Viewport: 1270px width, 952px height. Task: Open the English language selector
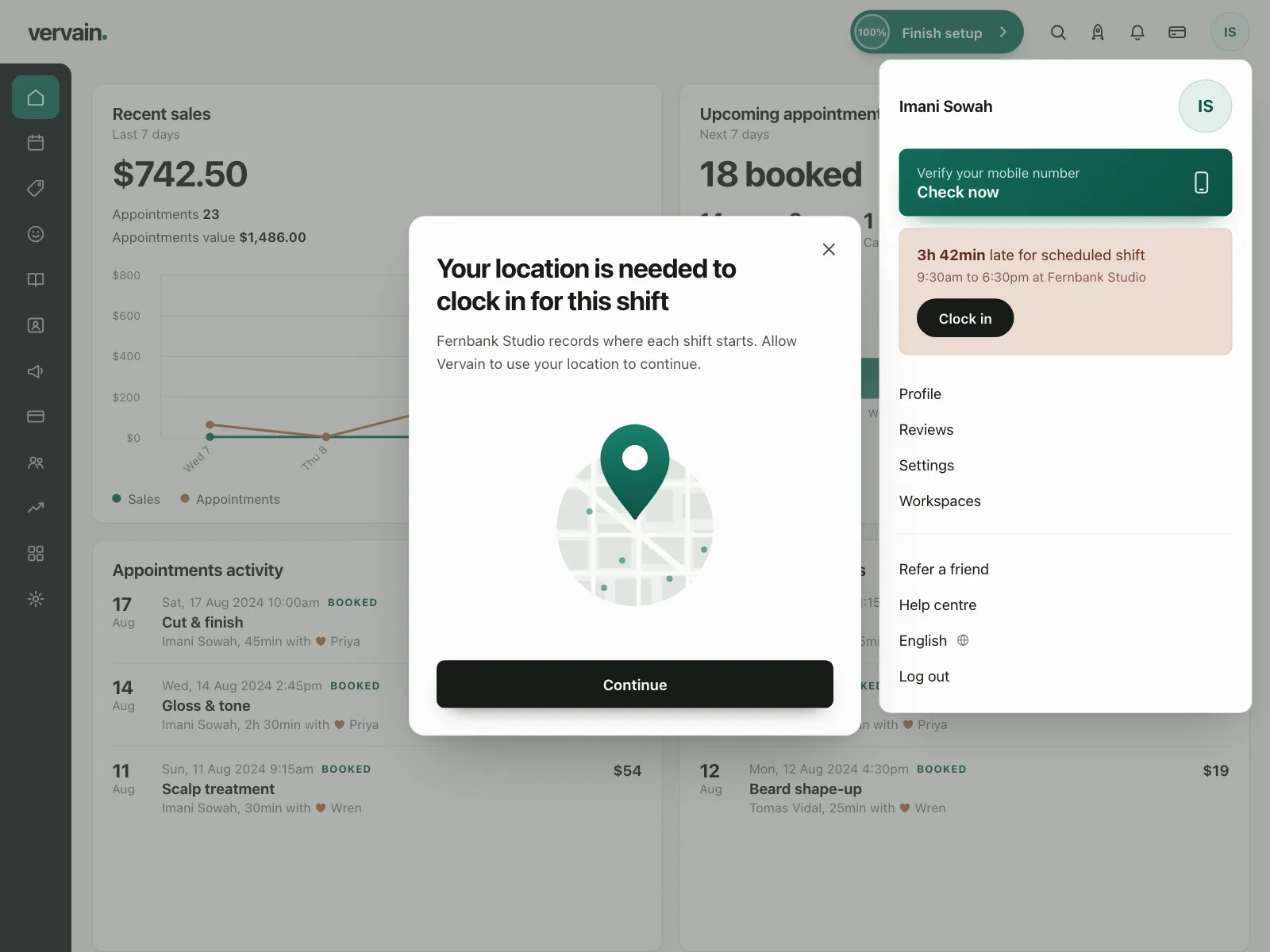click(x=934, y=641)
